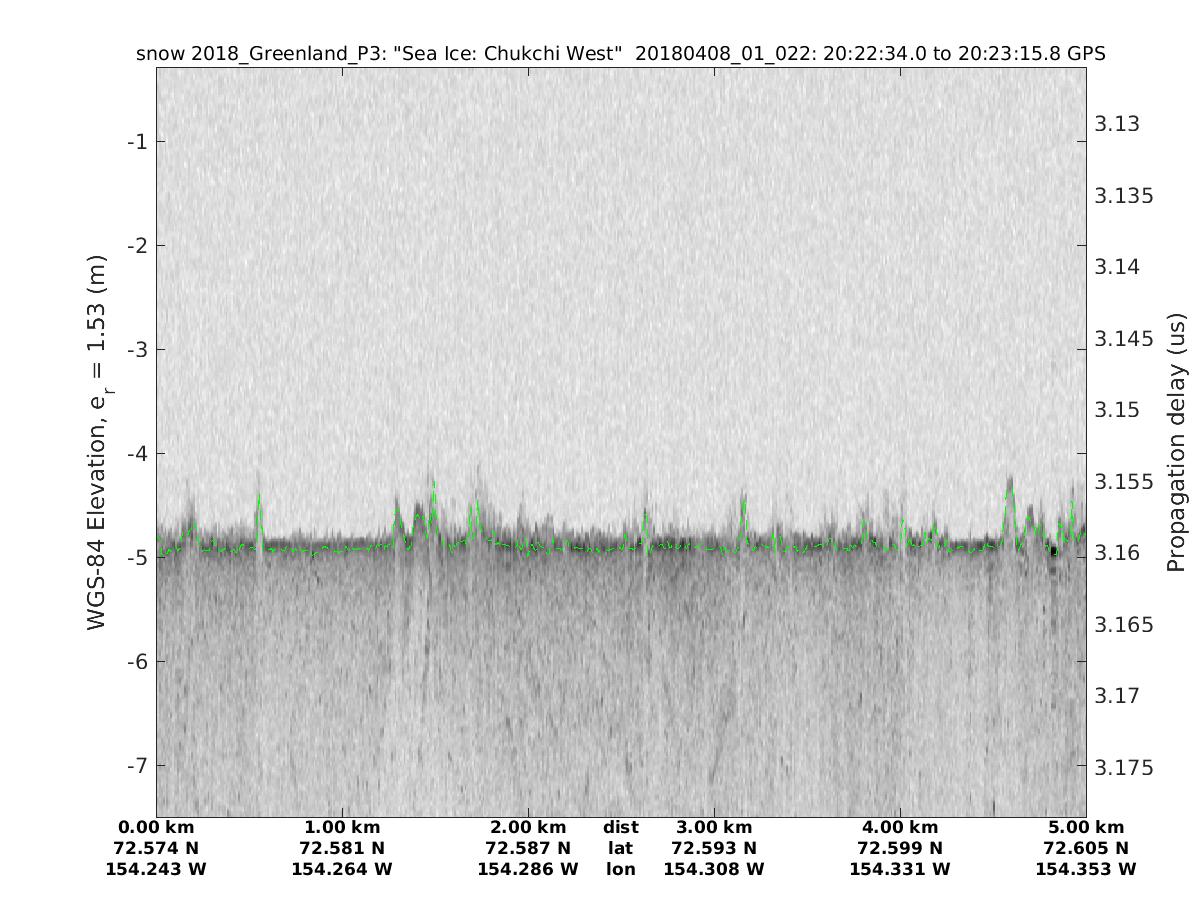This screenshot has width=1200, height=900.
Task: Click the WGS-84 Elevation y-axis label
Action: click(x=97, y=440)
